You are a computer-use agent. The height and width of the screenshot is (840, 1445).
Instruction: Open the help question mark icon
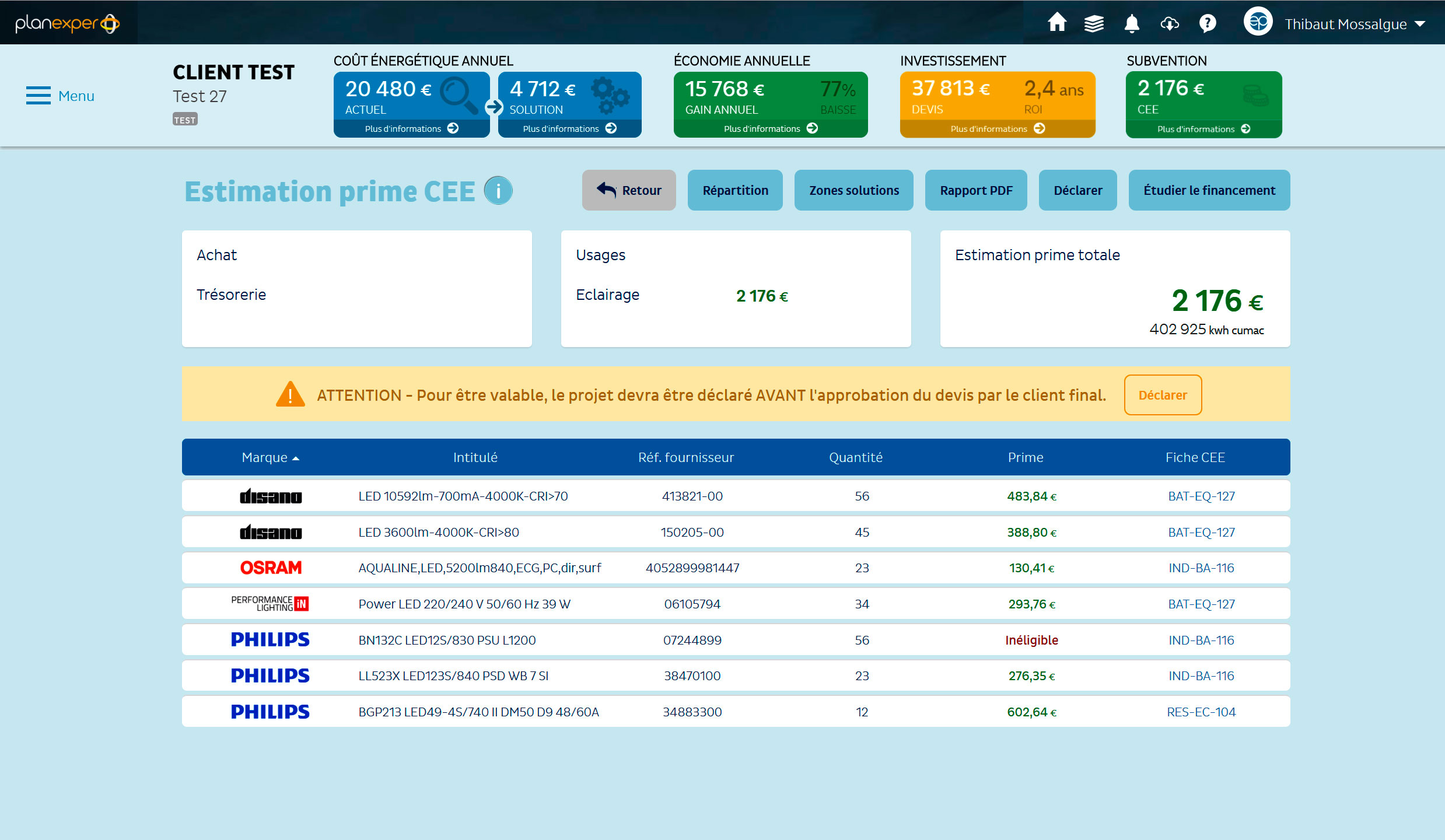(1207, 24)
